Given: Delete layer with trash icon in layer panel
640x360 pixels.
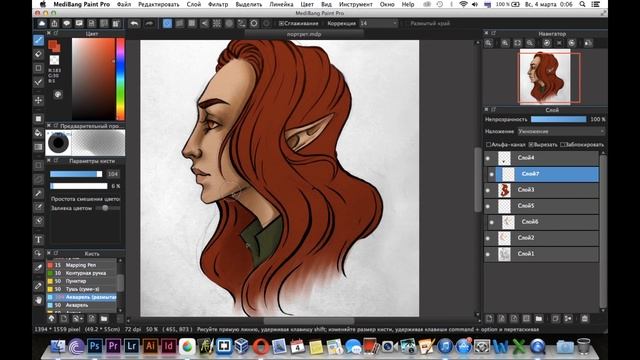Looking at the screenshot, I should 584,318.
